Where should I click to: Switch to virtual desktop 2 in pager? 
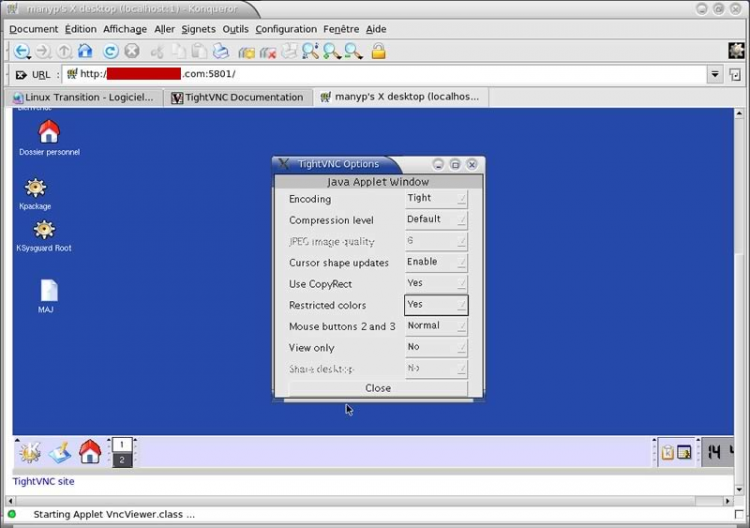click(x=122, y=460)
